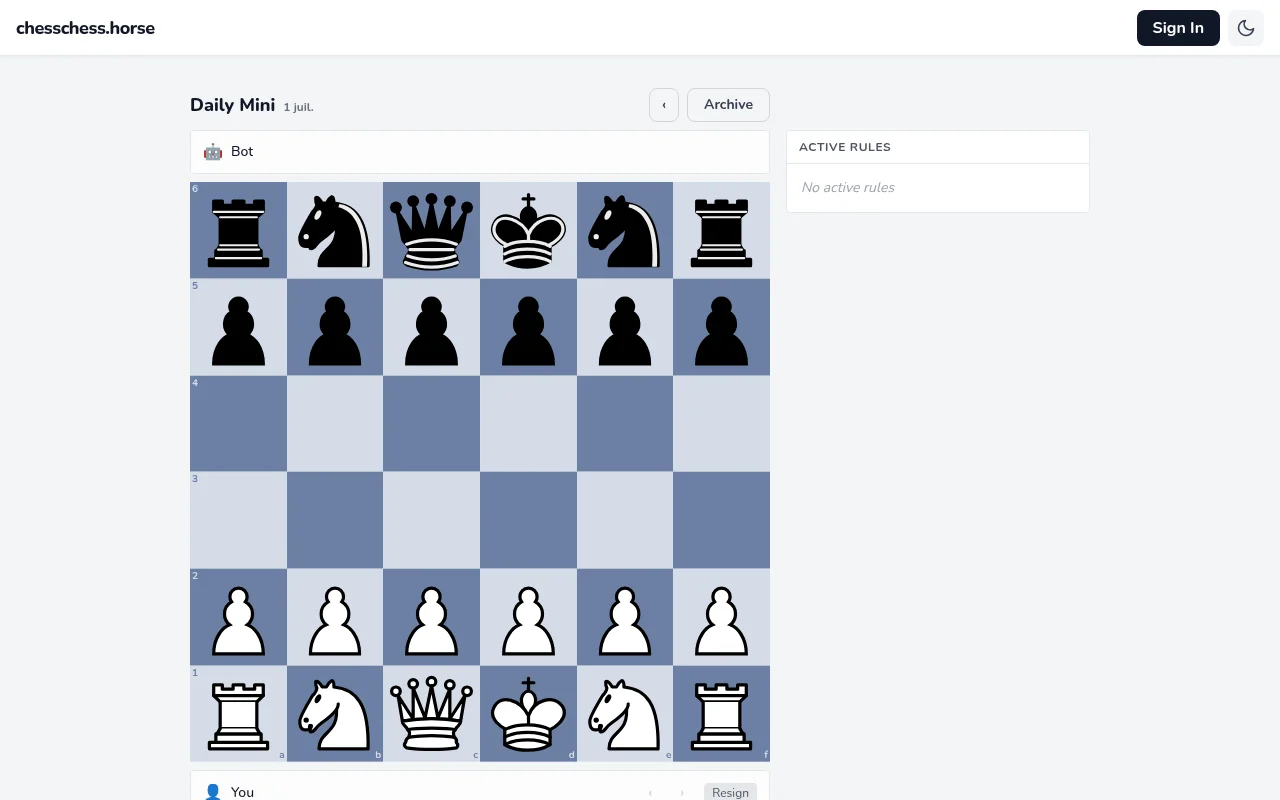1280x800 pixels.
Task: Select the white rook on f1
Action: [x=722, y=714]
